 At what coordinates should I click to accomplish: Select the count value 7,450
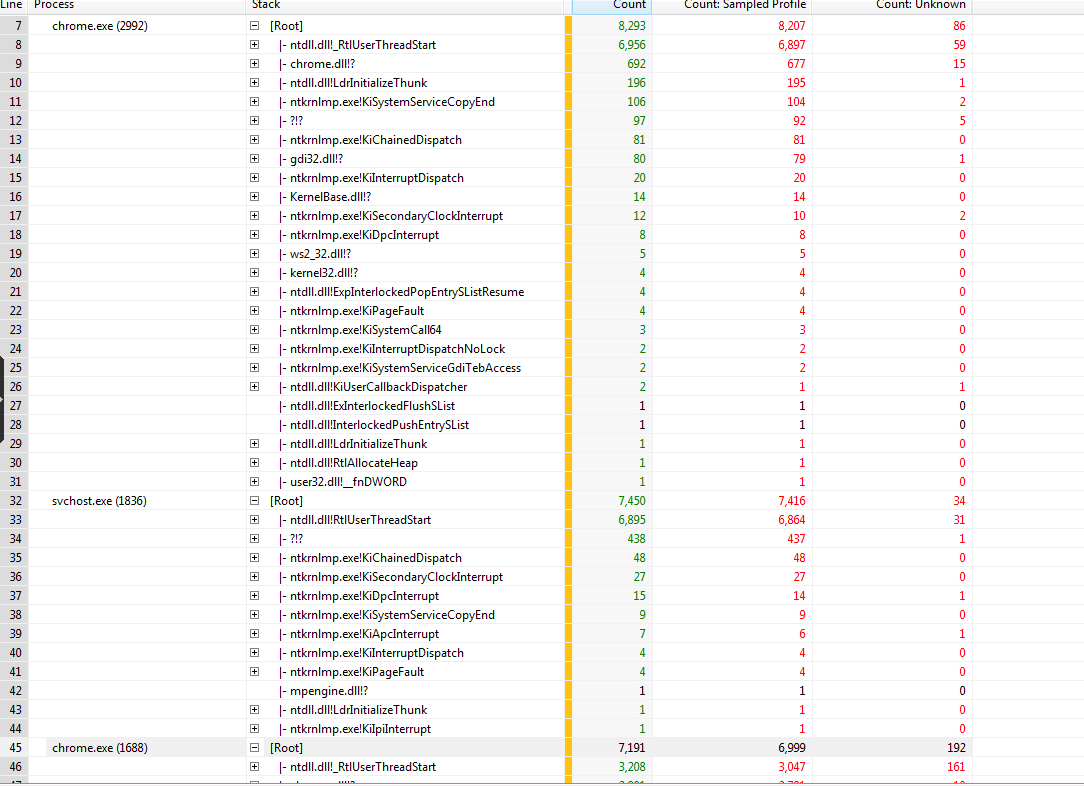(632, 501)
